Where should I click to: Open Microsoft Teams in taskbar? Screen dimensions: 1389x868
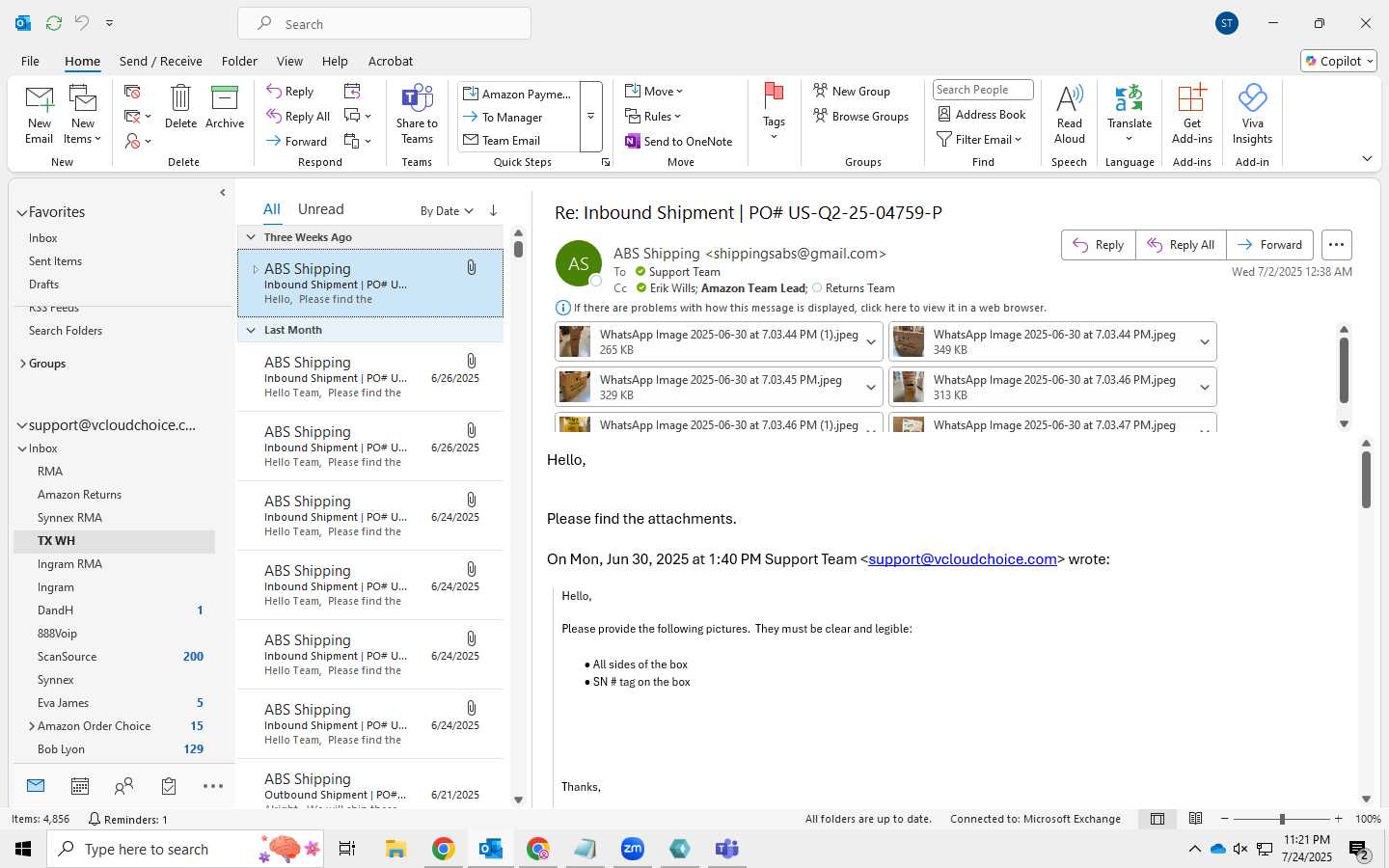726,849
